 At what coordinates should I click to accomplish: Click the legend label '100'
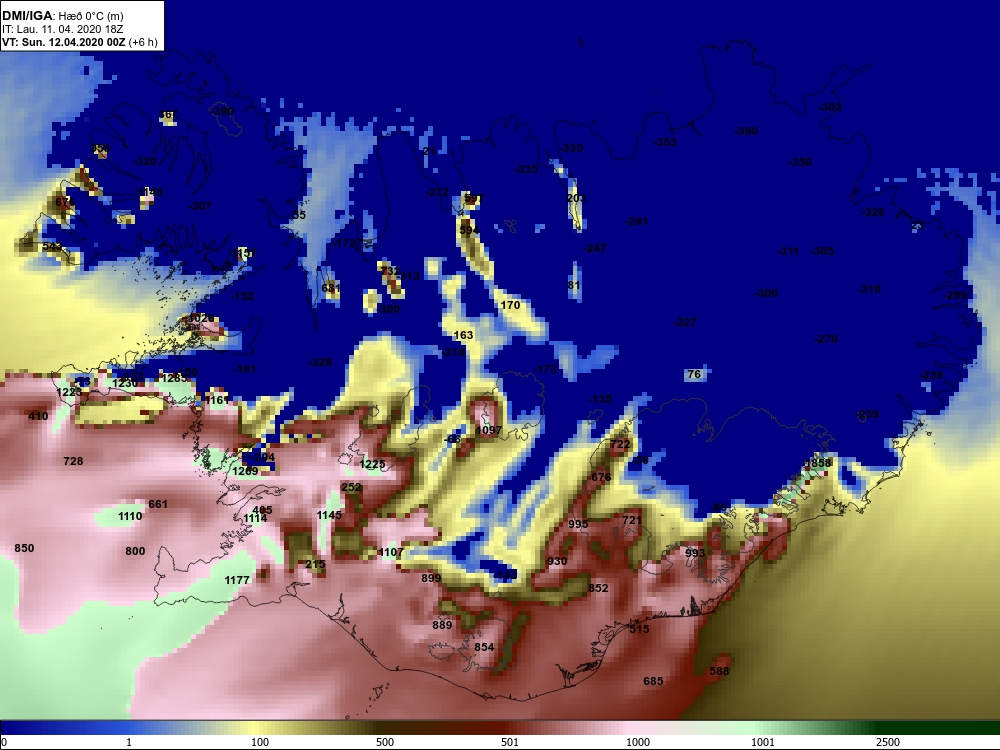260,742
